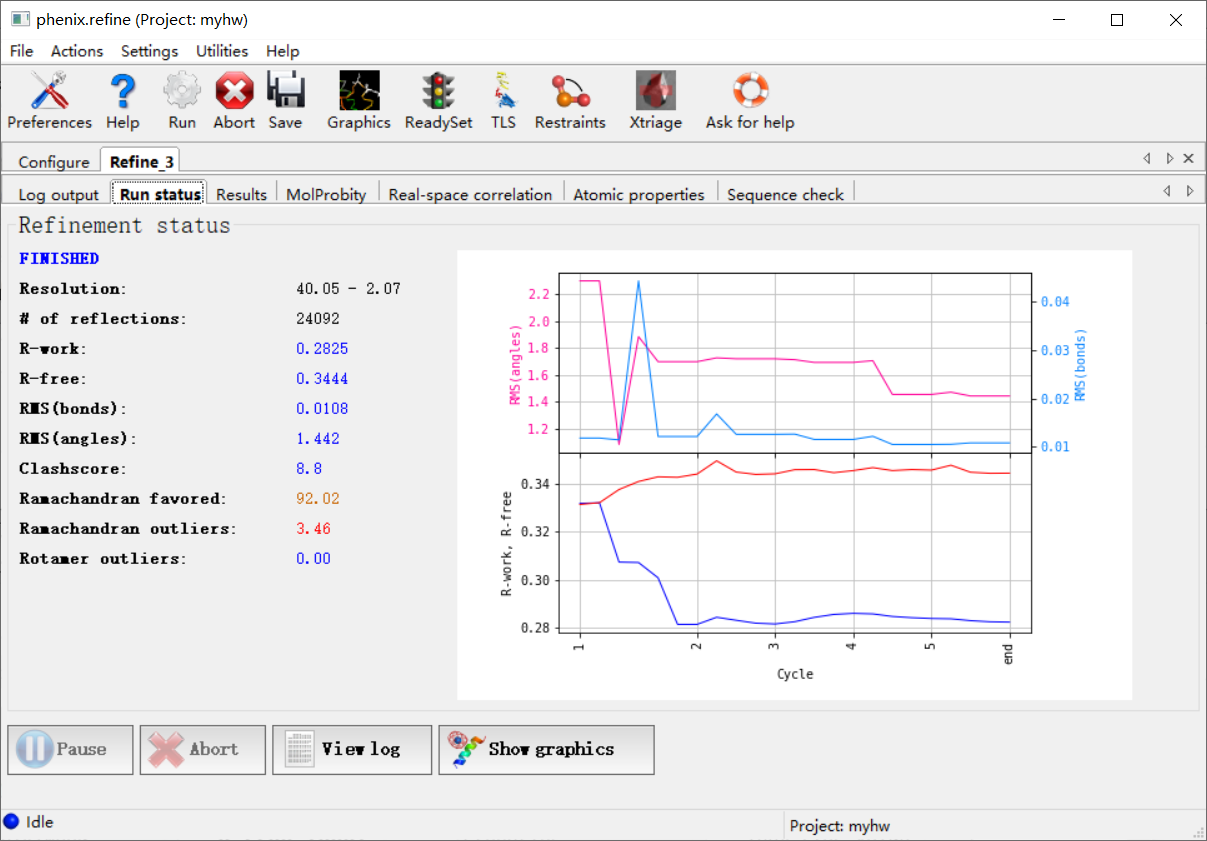Switch to the Log output tab
Viewport: 1207px width, 841px height.
point(59,194)
